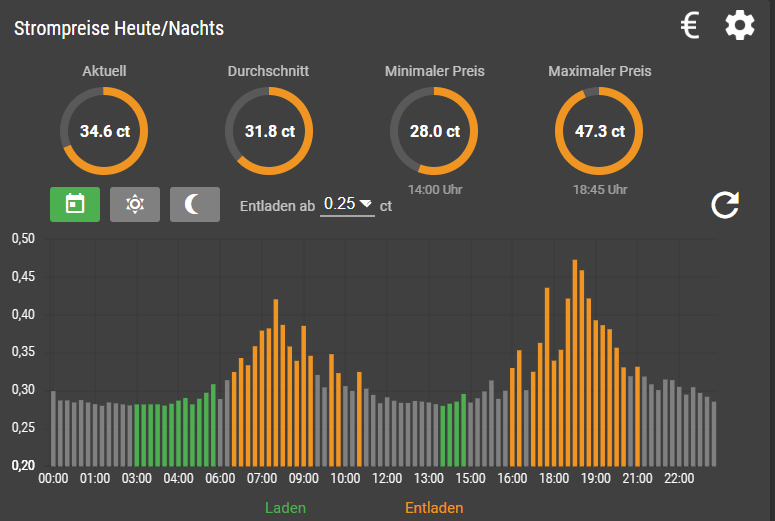Switch to the daytime sun view
Viewport: 775px width, 521px height.
coord(135,204)
